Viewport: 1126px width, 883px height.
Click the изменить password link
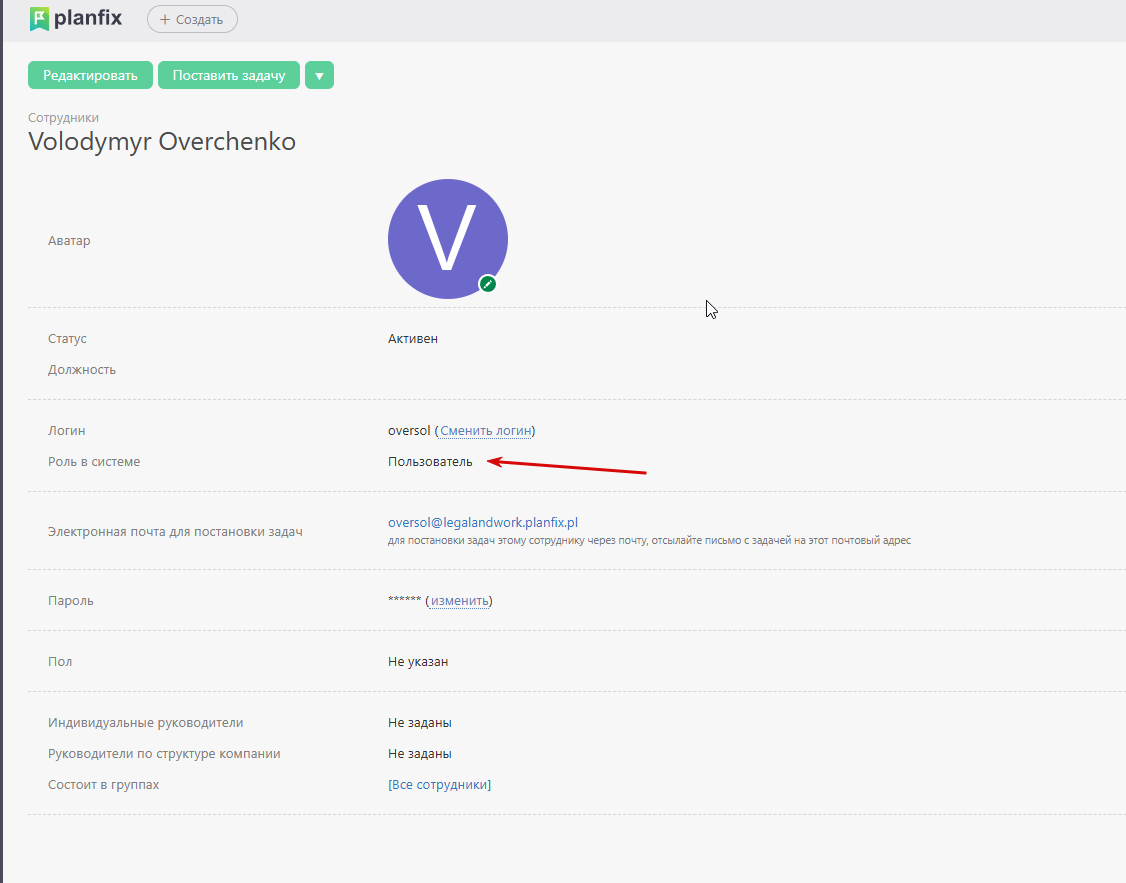click(460, 601)
